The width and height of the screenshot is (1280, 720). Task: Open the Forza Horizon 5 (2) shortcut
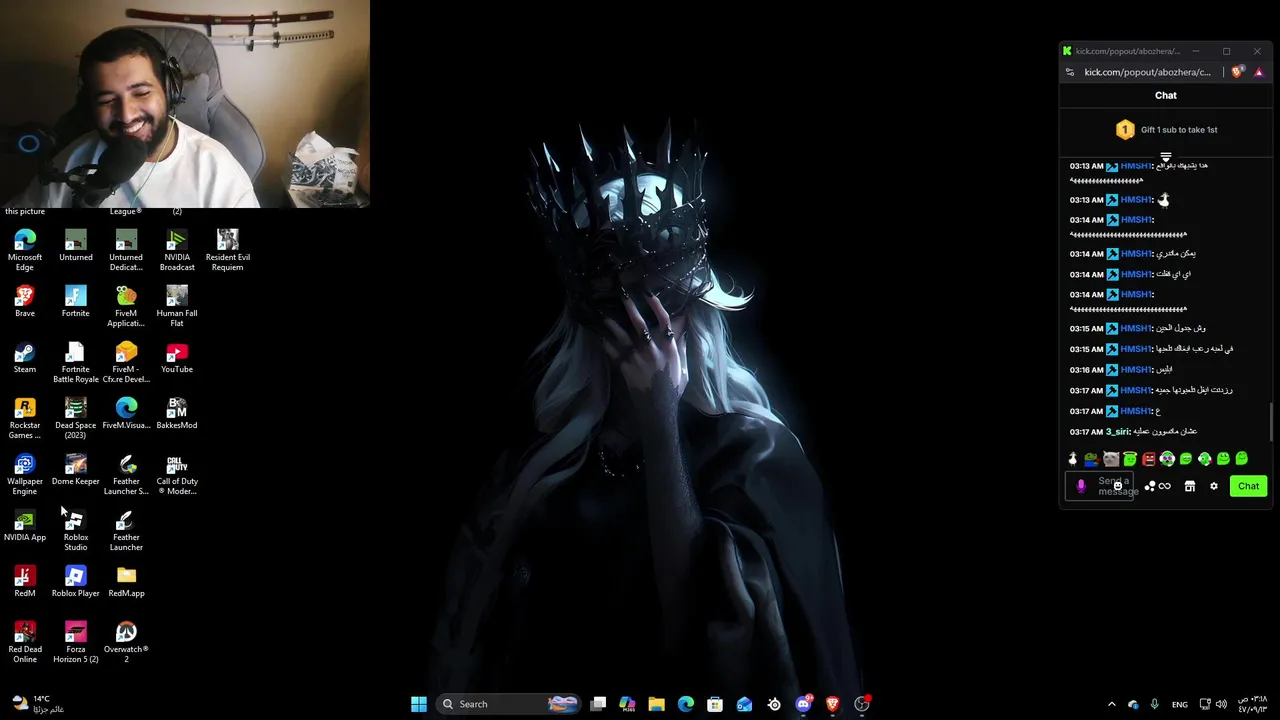75,642
